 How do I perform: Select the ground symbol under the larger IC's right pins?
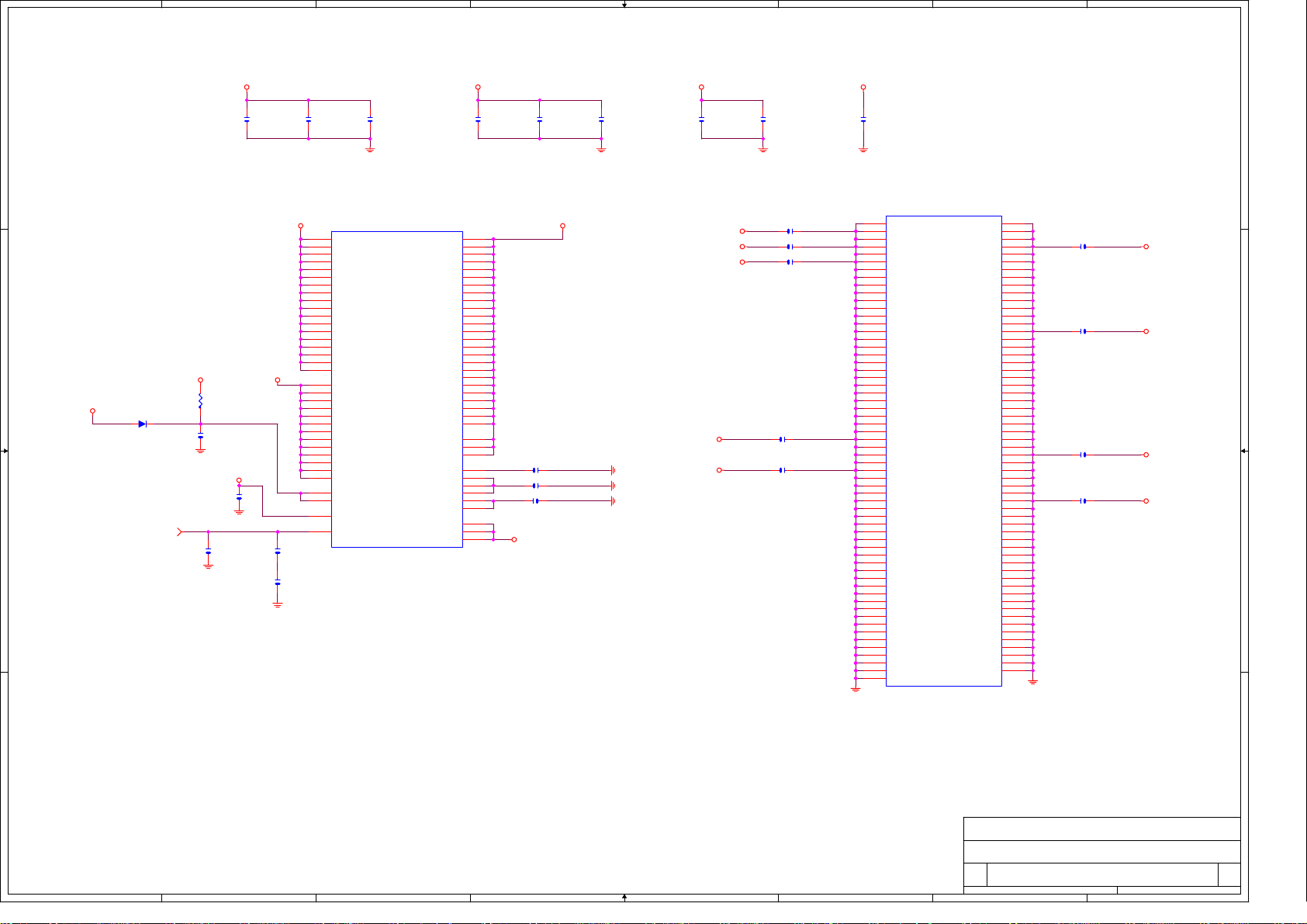pos(1032,681)
